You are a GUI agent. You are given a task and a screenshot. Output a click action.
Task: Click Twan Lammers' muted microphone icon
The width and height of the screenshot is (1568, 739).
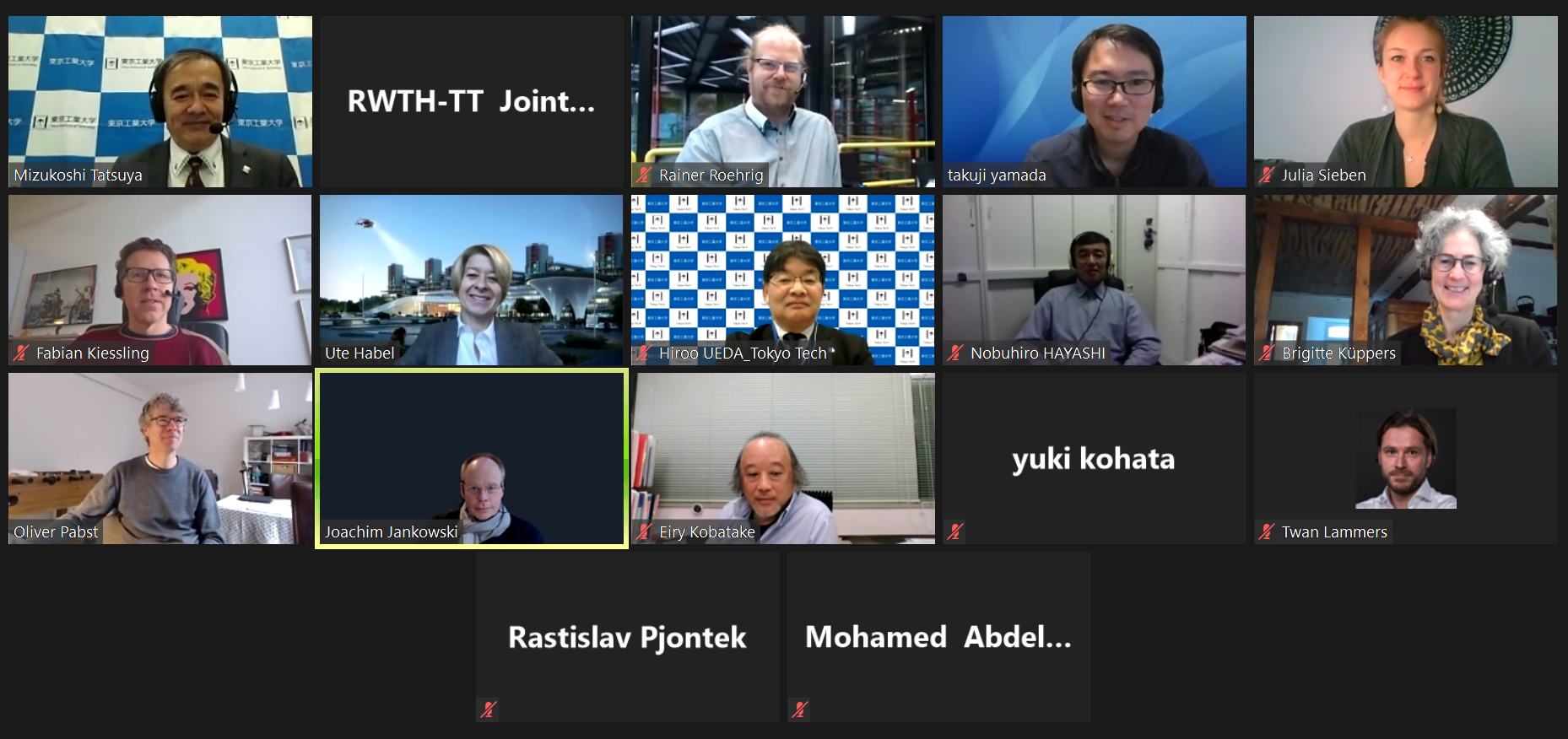1268,532
